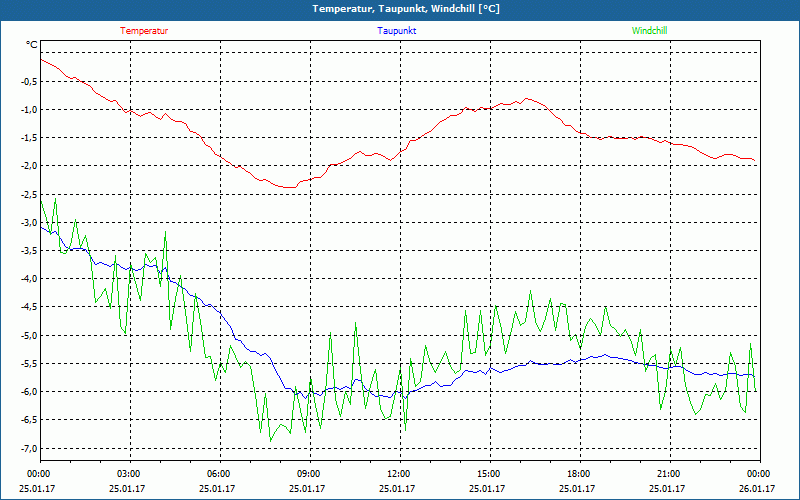This screenshot has height=500, width=800.
Task: Click the -5,0 y-axis label
Action: [29, 336]
